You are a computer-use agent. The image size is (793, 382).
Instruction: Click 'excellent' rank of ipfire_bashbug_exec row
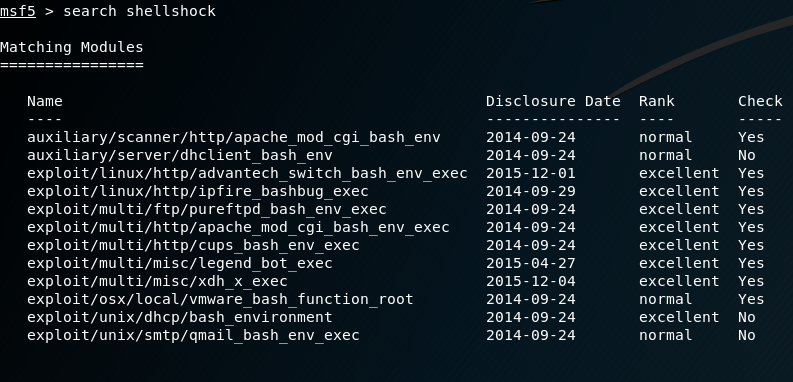pyautogui.click(x=679, y=191)
